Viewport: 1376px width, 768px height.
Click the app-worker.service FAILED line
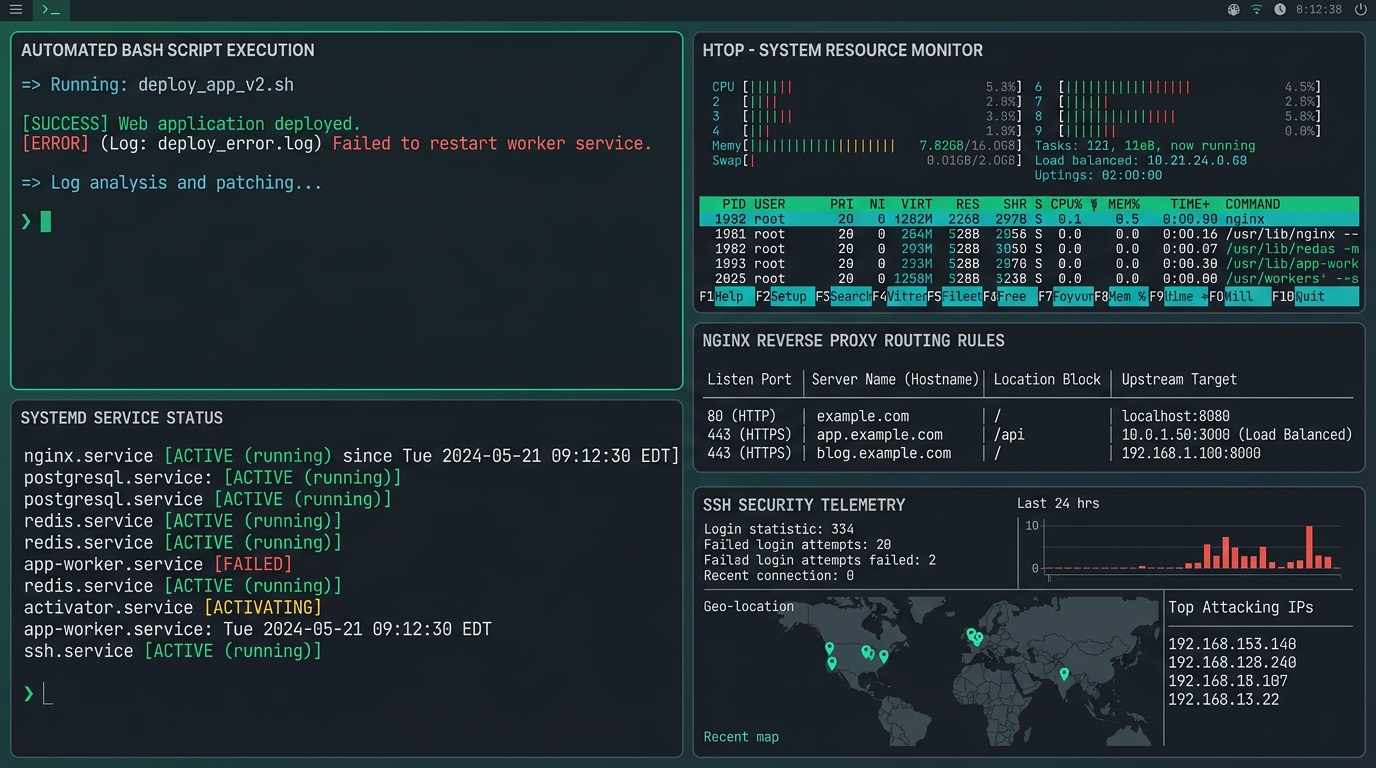(x=158, y=564)
